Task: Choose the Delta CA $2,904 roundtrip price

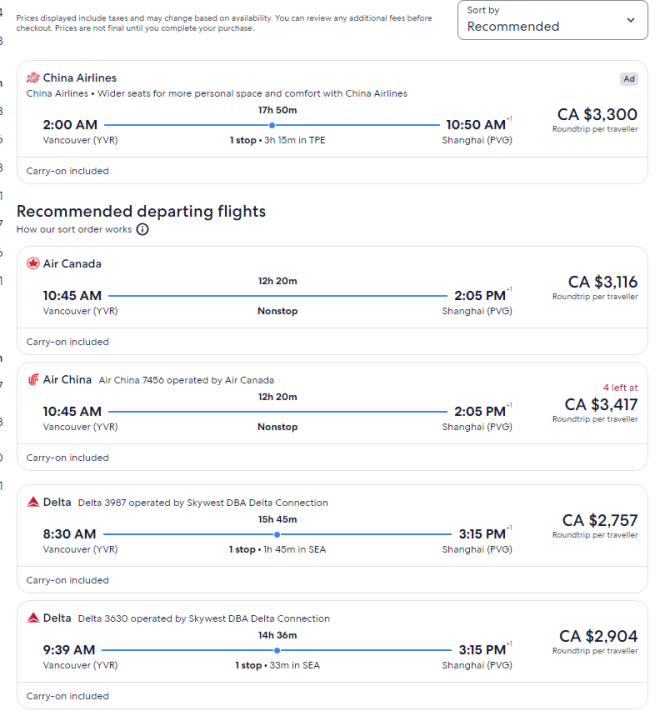Action: click(x=598, y=637)
